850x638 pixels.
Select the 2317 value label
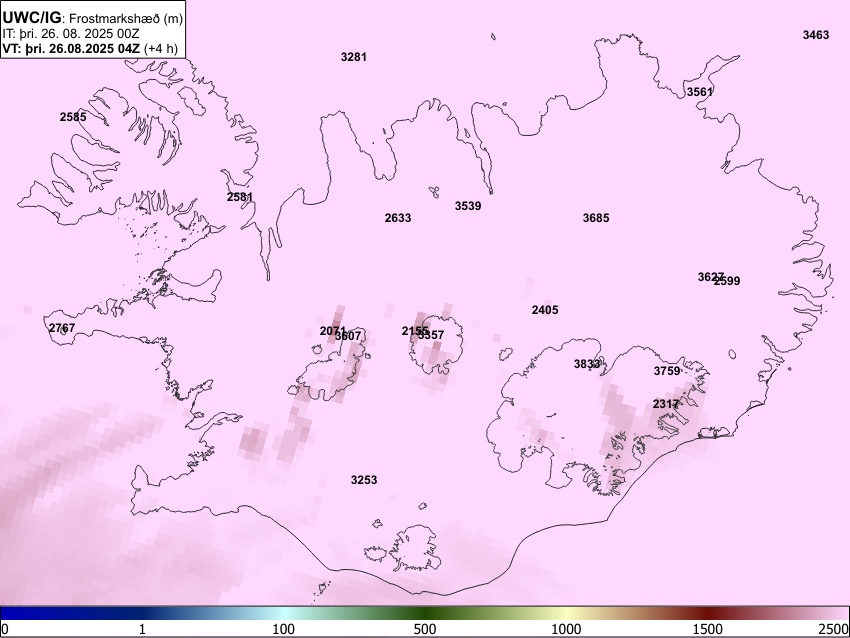[x=666, y=404]
